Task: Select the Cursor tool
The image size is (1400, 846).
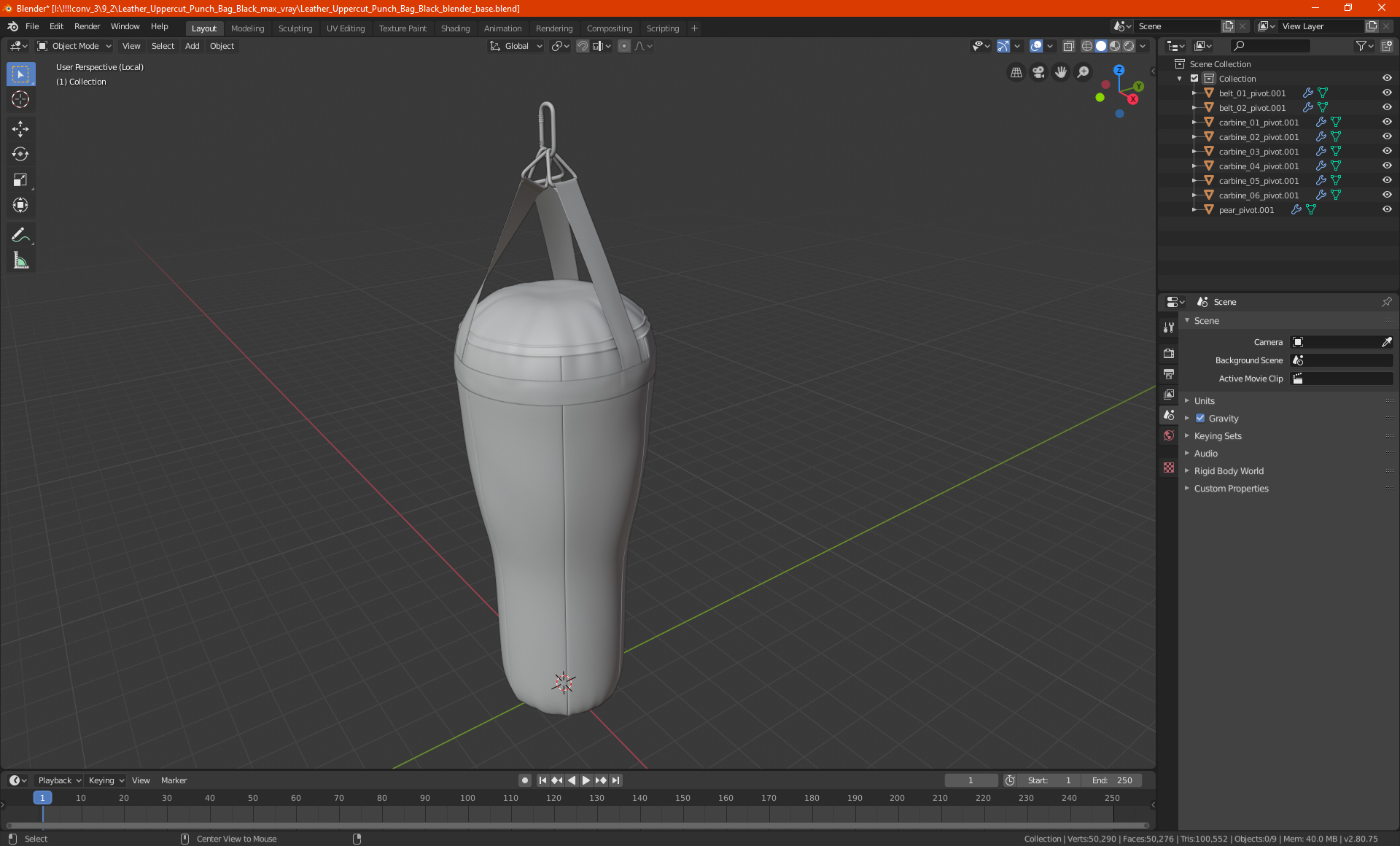Action: [x=20, y=100]
